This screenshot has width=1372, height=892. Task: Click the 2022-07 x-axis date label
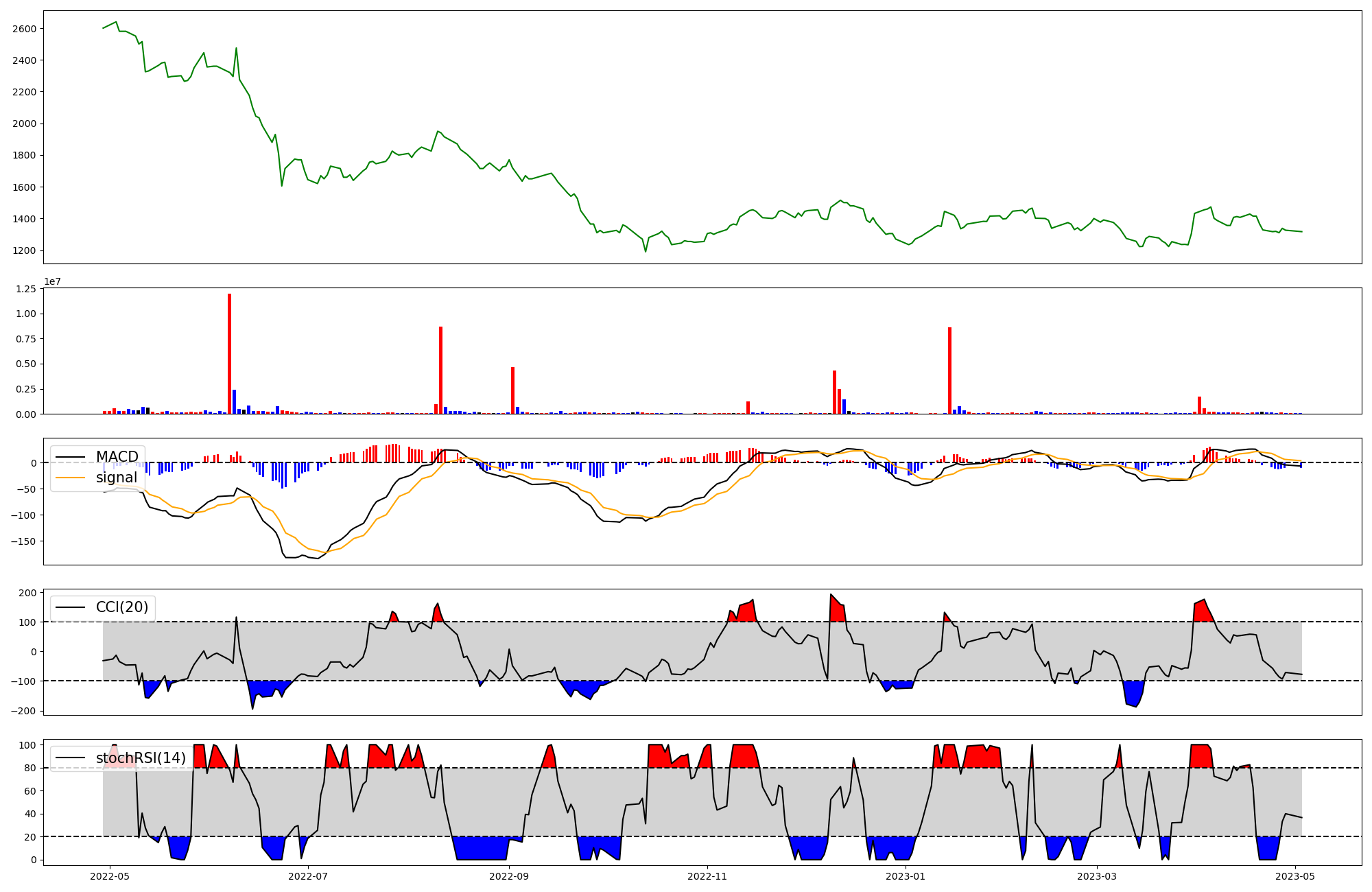click(x=309, y=876)
